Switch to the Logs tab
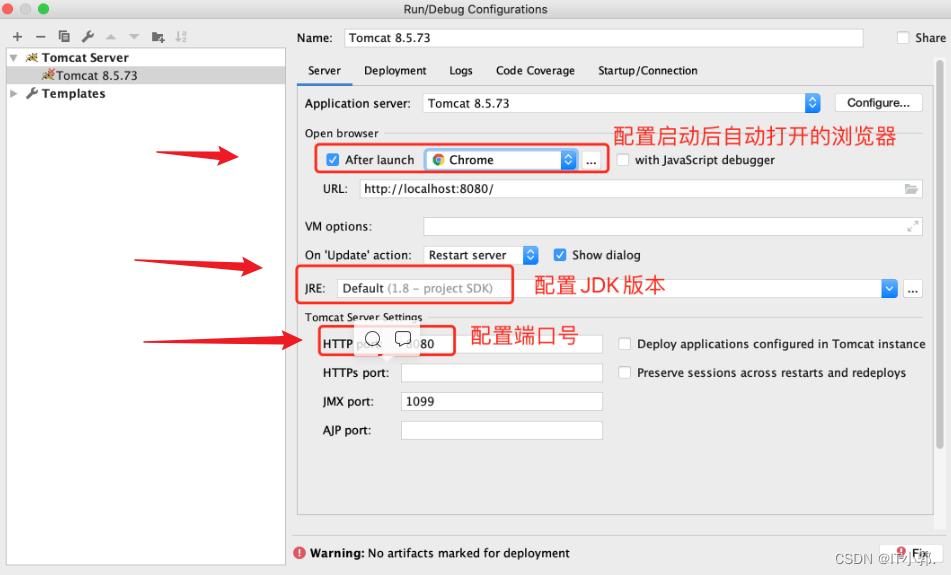The width and height of the screenshot is (951, 575). pos(461,70)
